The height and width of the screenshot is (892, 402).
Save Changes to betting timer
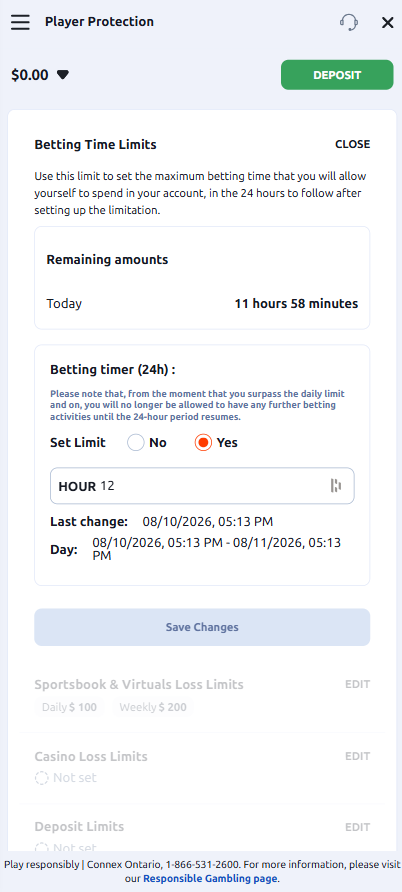[202, 627]
